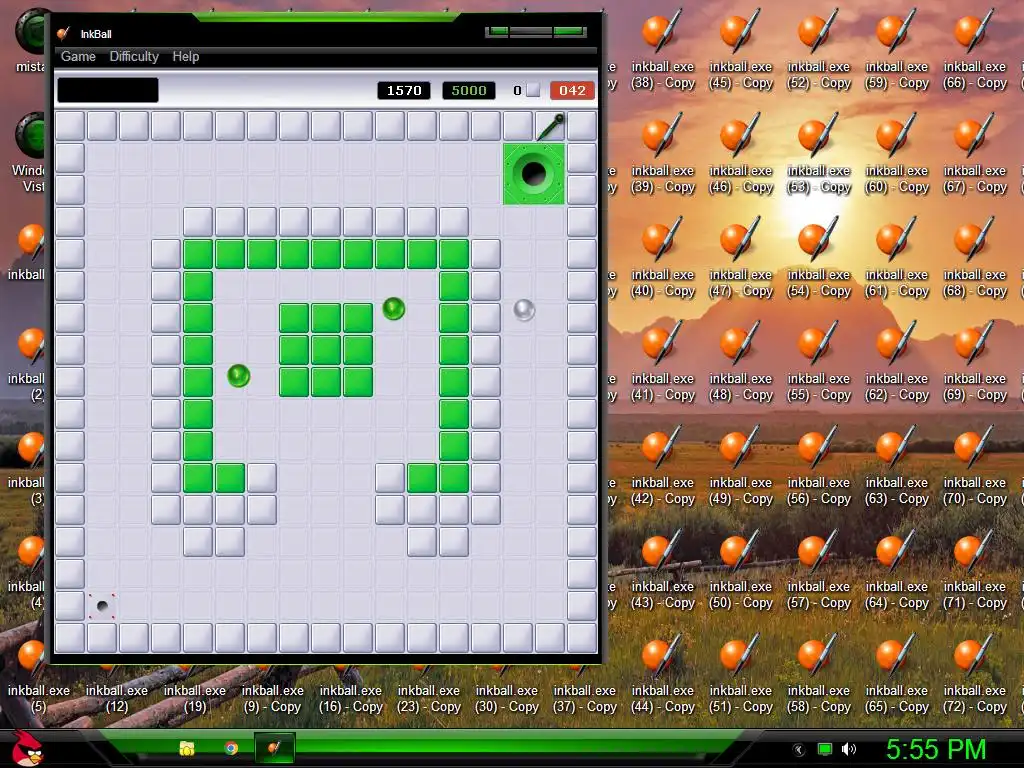Open inkball.exe (61) - Copy desktop icon
The image size is (1024, 768).
[897, 259]
